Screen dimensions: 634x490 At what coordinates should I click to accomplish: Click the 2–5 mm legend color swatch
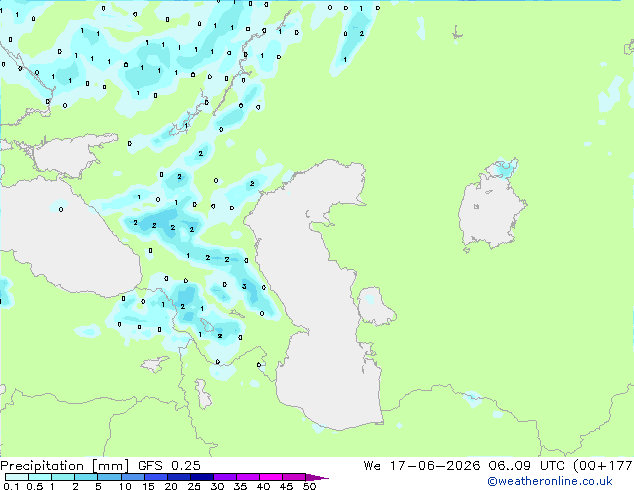(86, 477)
